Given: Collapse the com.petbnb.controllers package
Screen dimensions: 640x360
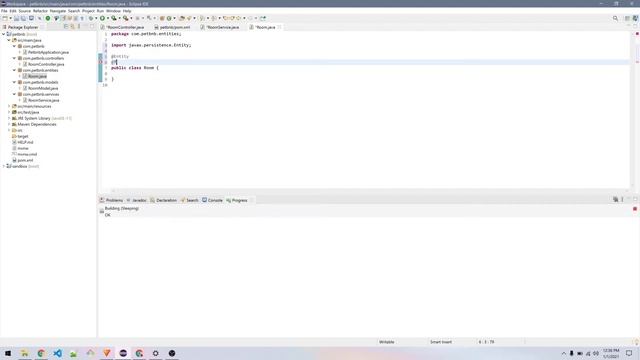Looking at the screenshot, I should pos(14,58).
